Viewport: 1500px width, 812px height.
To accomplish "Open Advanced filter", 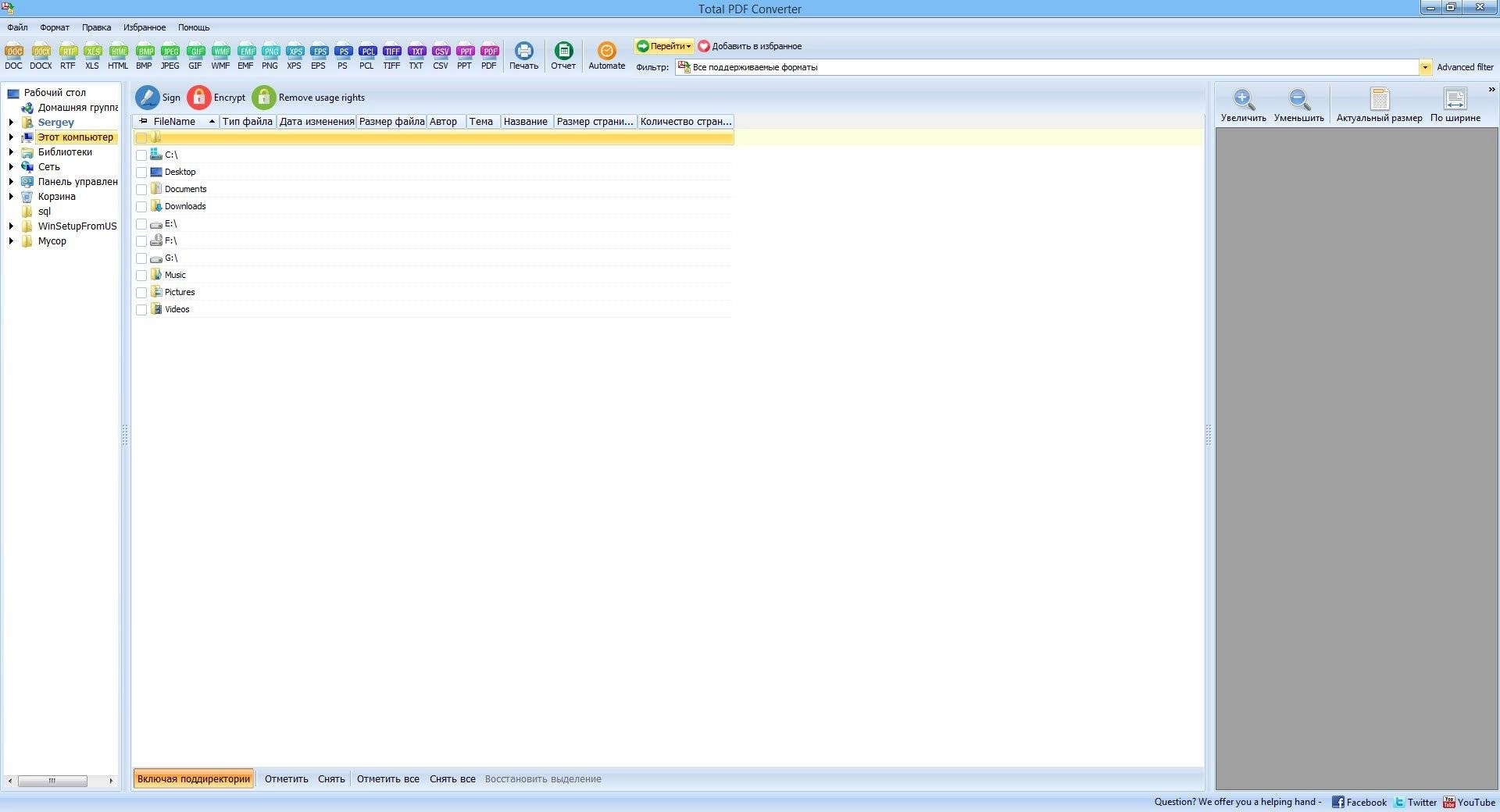I will (x=1465, y=67).
